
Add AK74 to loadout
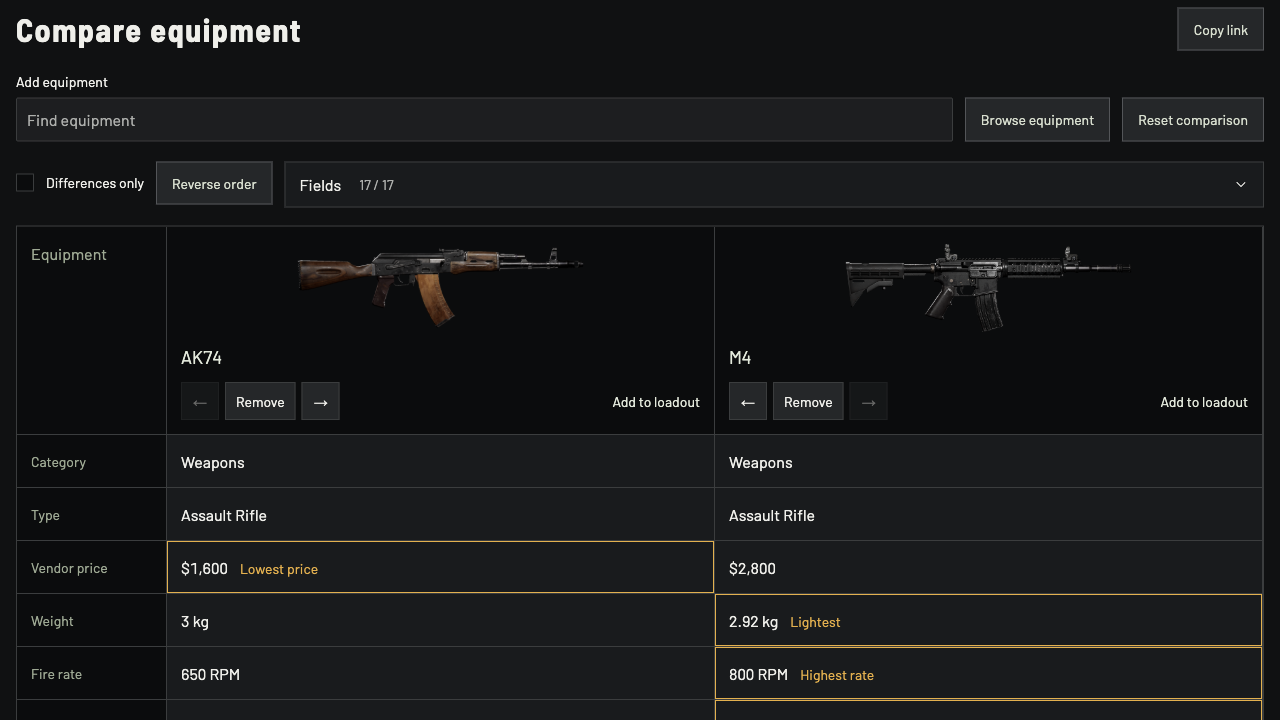point(656,402)
